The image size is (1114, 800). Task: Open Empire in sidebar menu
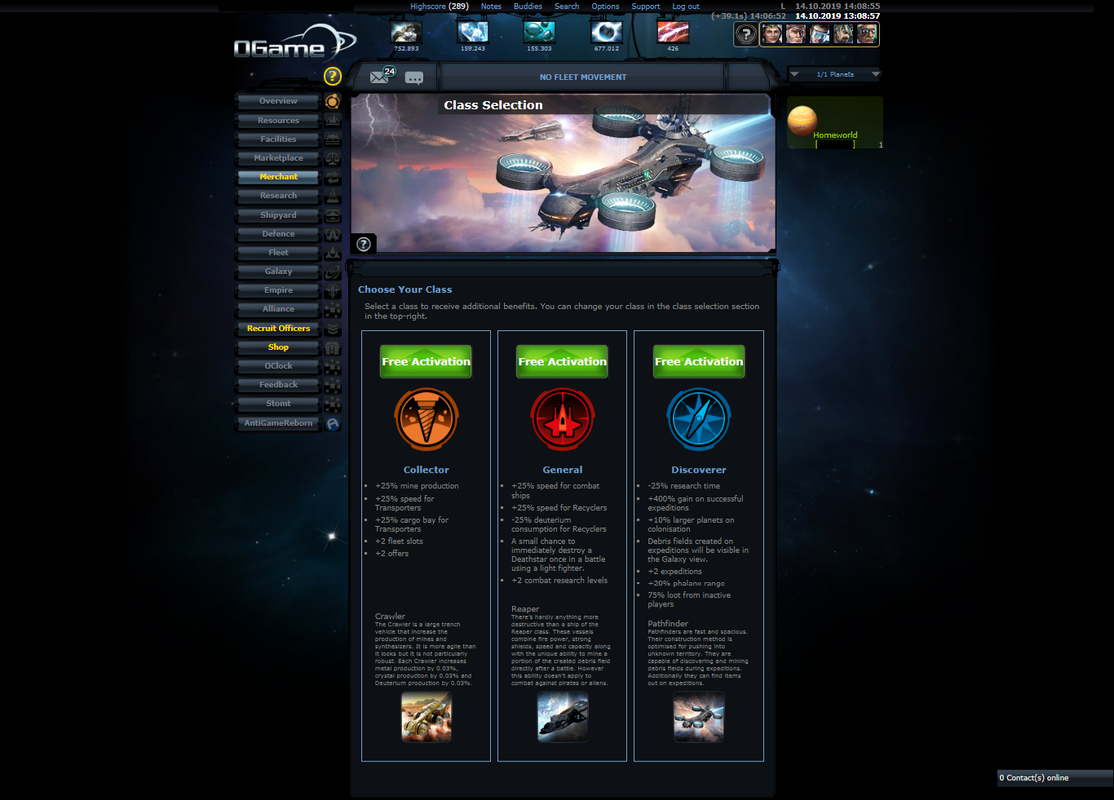pyautogui.click(x=278, y=290)
